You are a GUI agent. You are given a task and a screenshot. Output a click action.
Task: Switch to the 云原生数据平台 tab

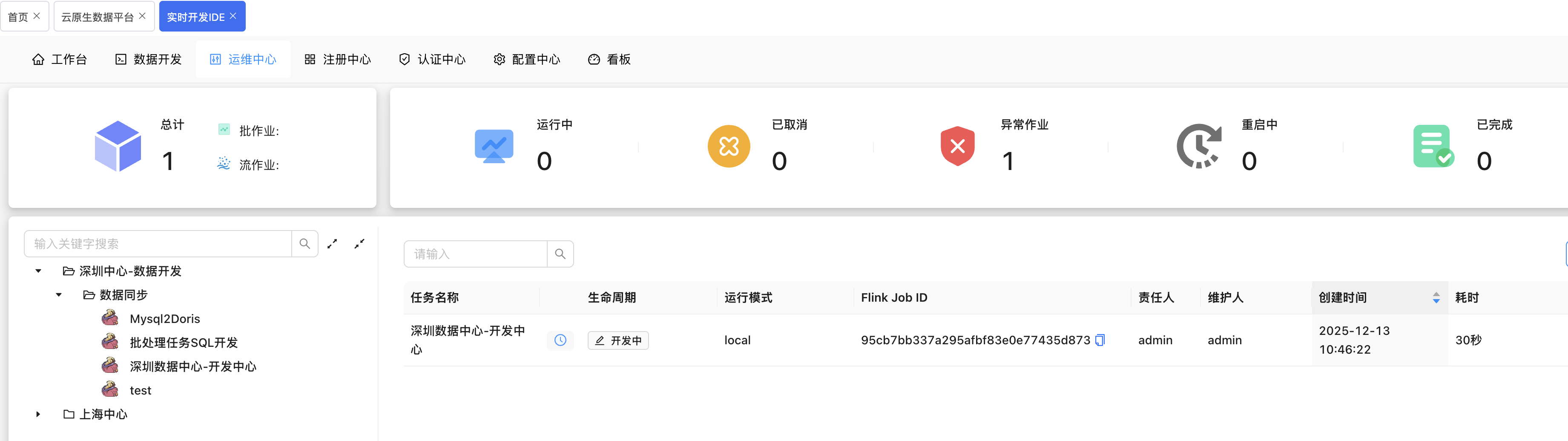click(98, 17)
